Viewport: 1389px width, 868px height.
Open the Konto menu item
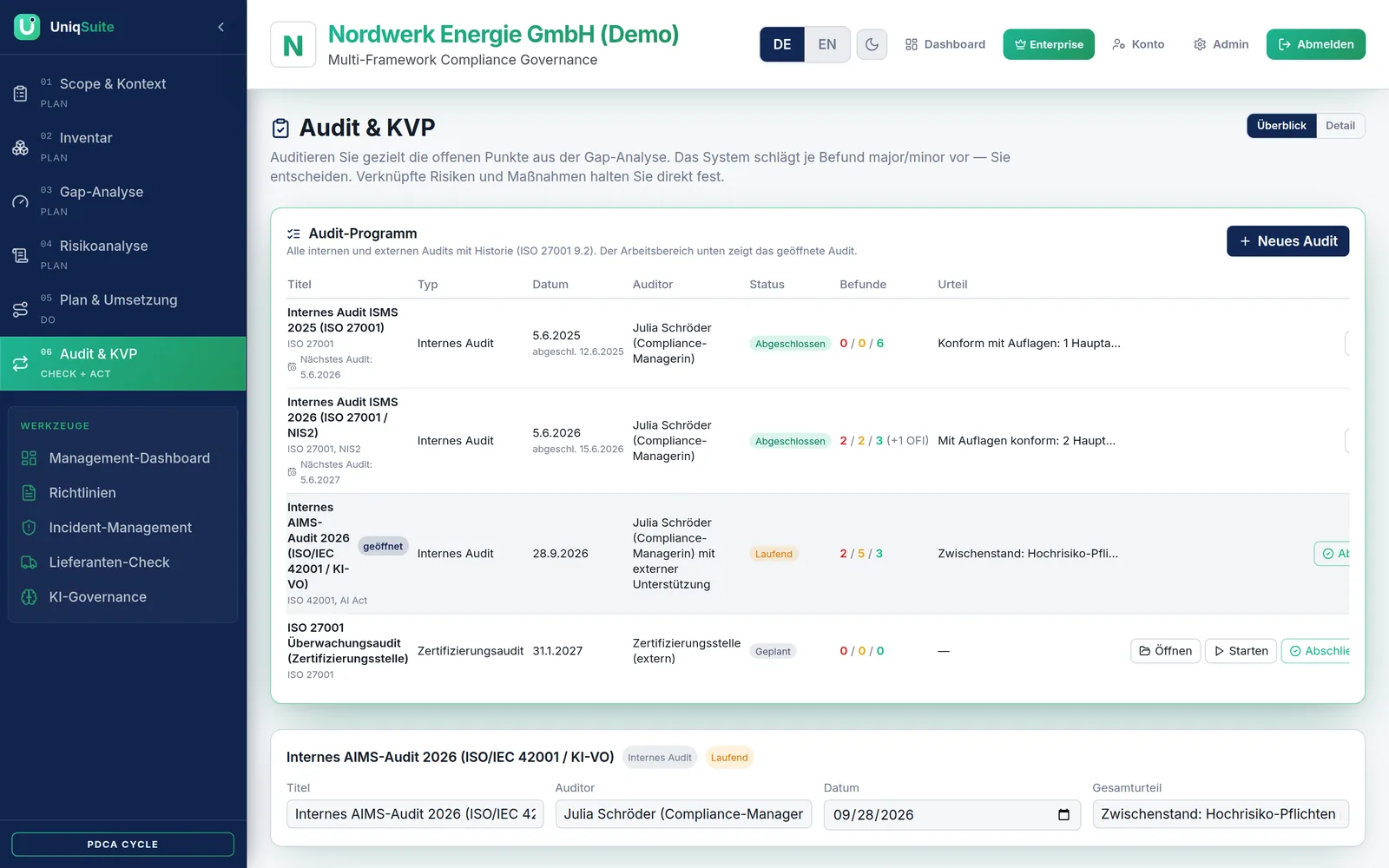tap(1138, 44)
